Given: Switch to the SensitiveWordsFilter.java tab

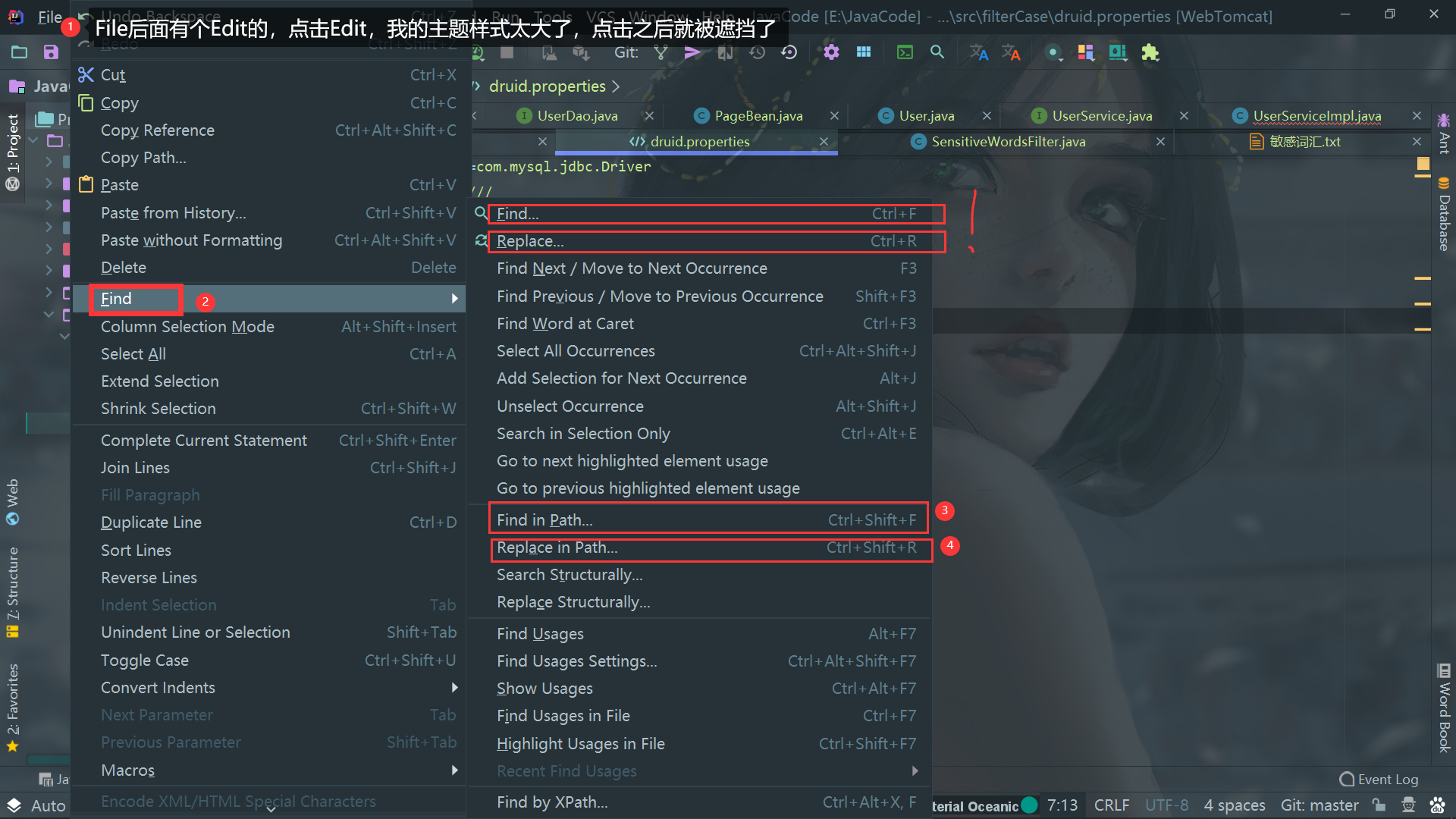Looking at the screenshot, I should click(1008, 142).
